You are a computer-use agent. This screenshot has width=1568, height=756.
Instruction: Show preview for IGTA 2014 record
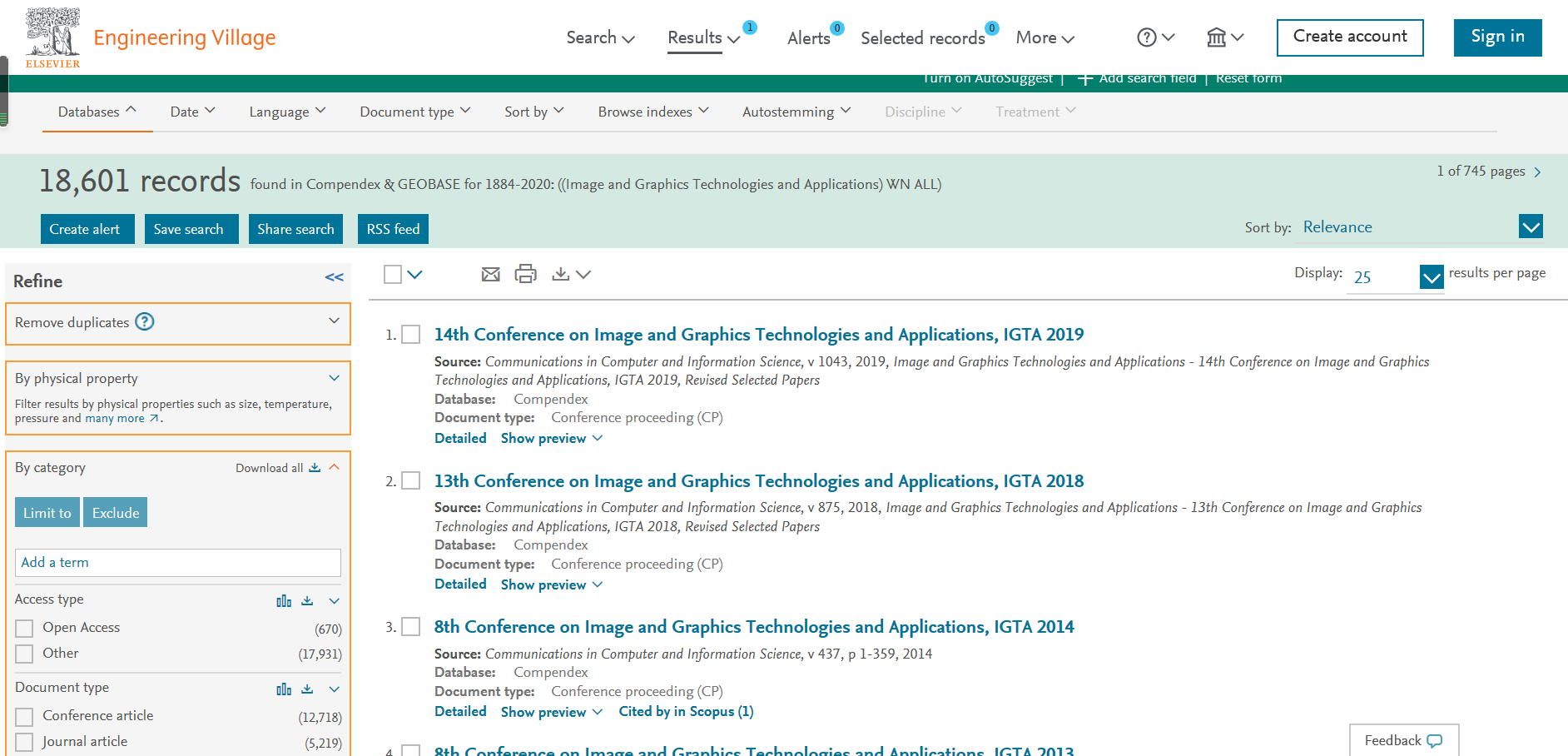coord(551,712)
